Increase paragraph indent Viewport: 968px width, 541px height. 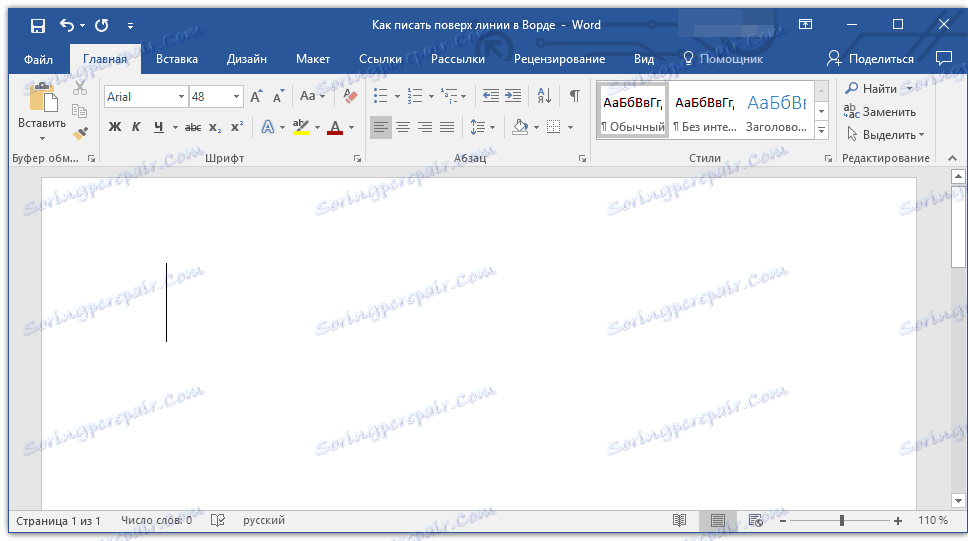point(513,96)
